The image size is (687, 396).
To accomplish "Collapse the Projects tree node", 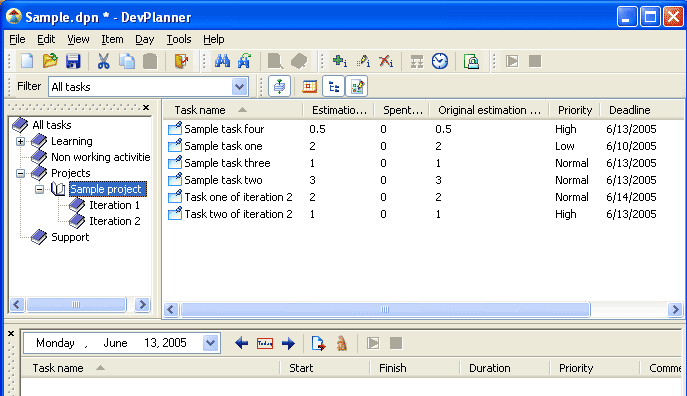I will click(20, 173).
